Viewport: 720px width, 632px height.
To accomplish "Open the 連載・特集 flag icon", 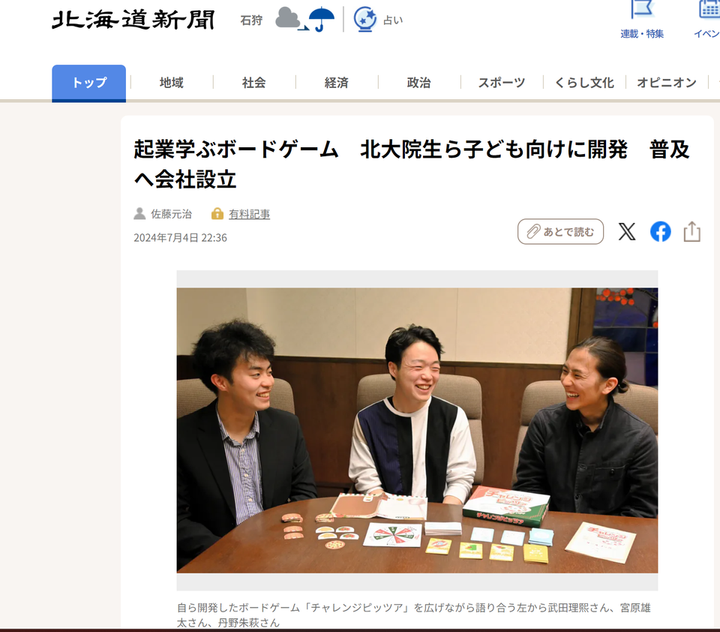I will pos(642,9).
